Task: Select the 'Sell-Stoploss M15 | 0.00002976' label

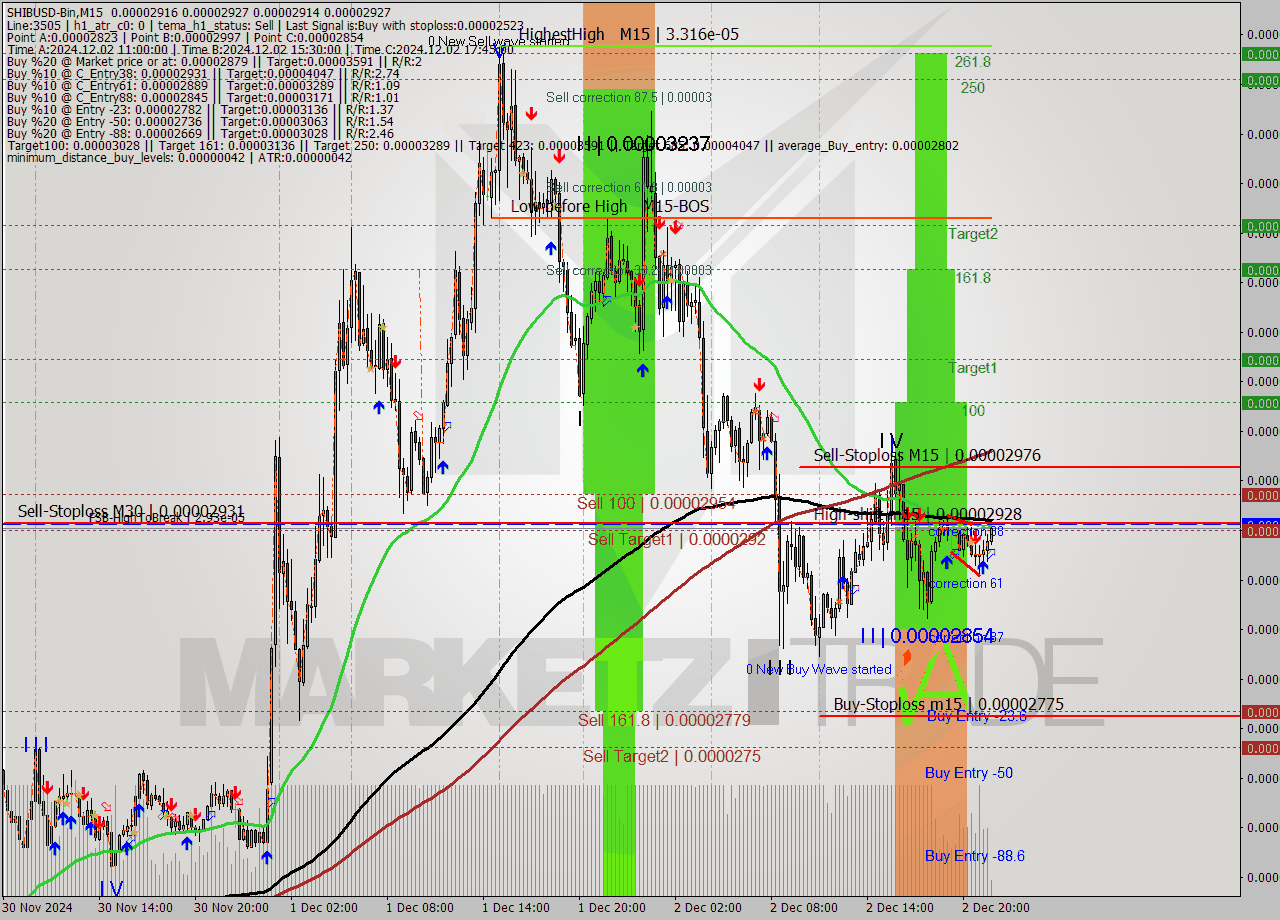Action: [x=927, y=455]
